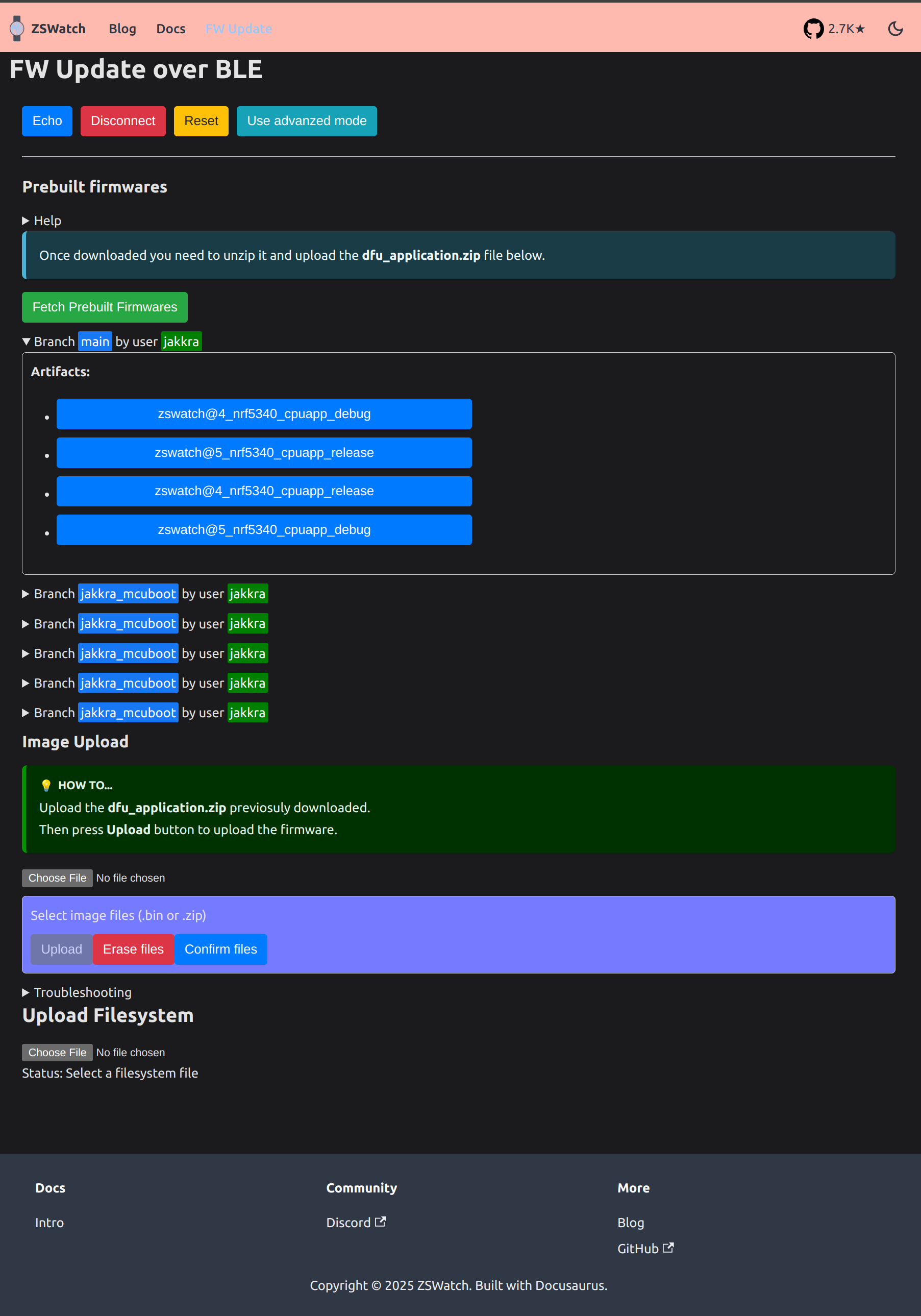Click the 'Select image files (.bin or .zip)' text
Screen dimensions: 921x1316
[118, 915]
